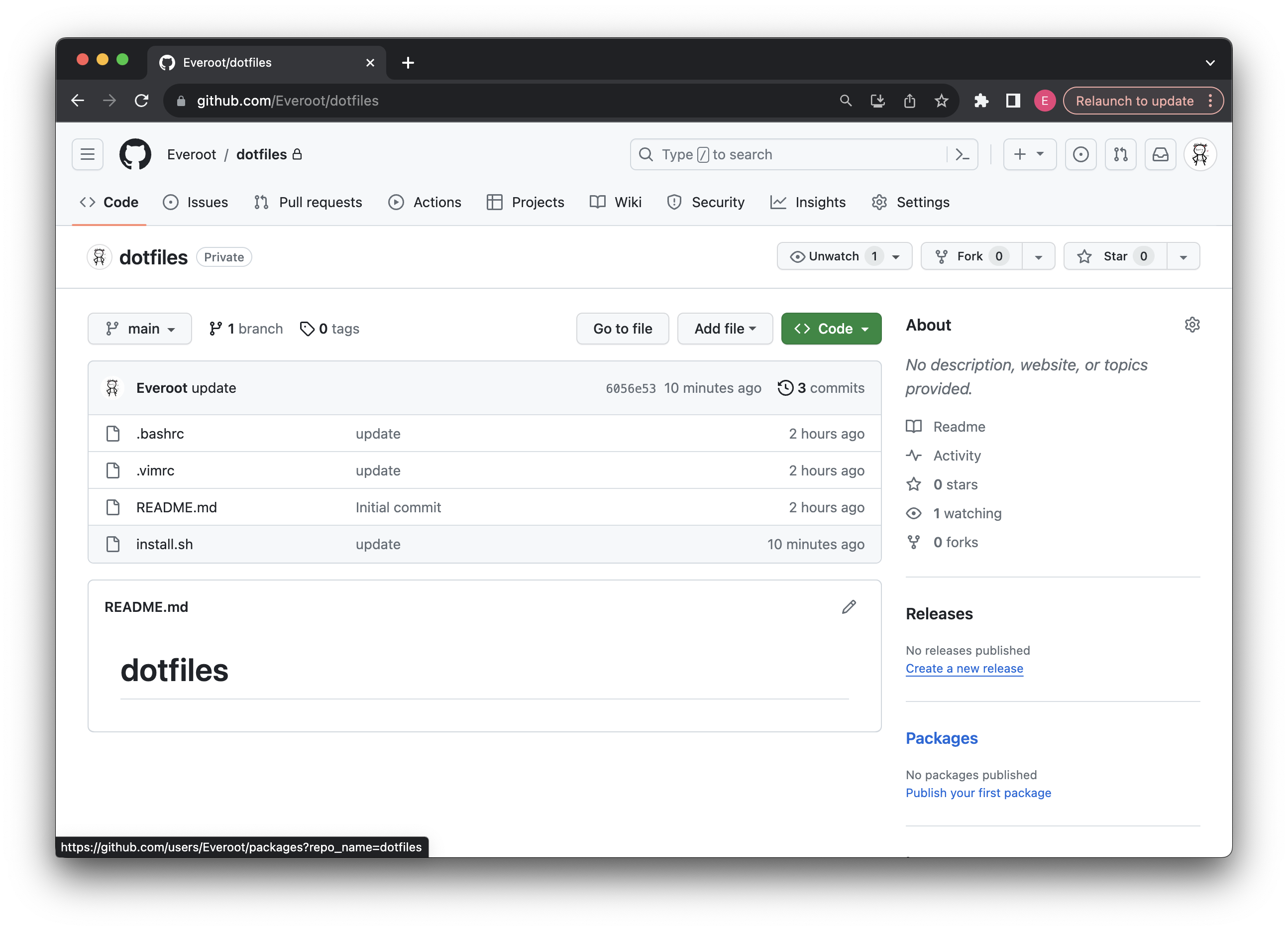Open pull requests icon in top header
Viewport: 1288px width, 931px height.
tap(1120, 154)
